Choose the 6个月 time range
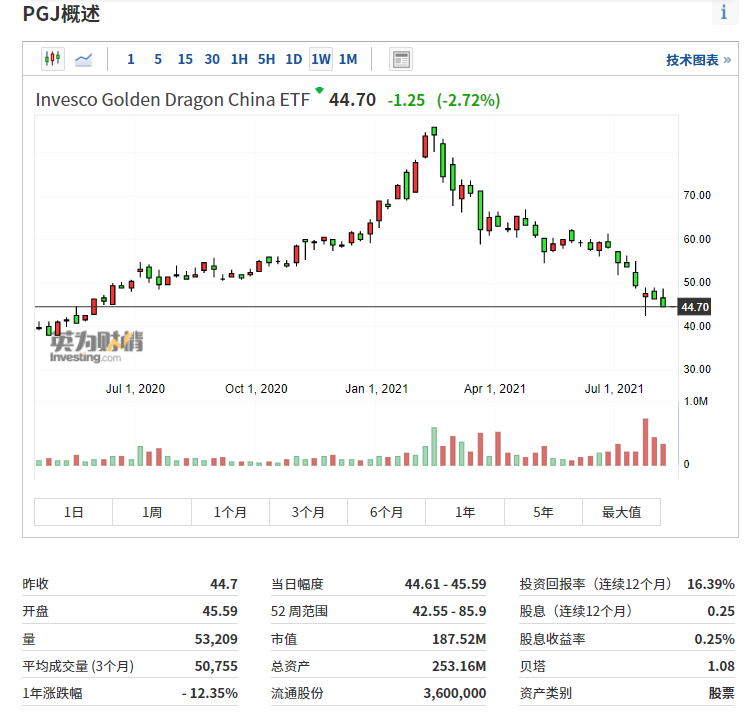 [x=386, y=512]
